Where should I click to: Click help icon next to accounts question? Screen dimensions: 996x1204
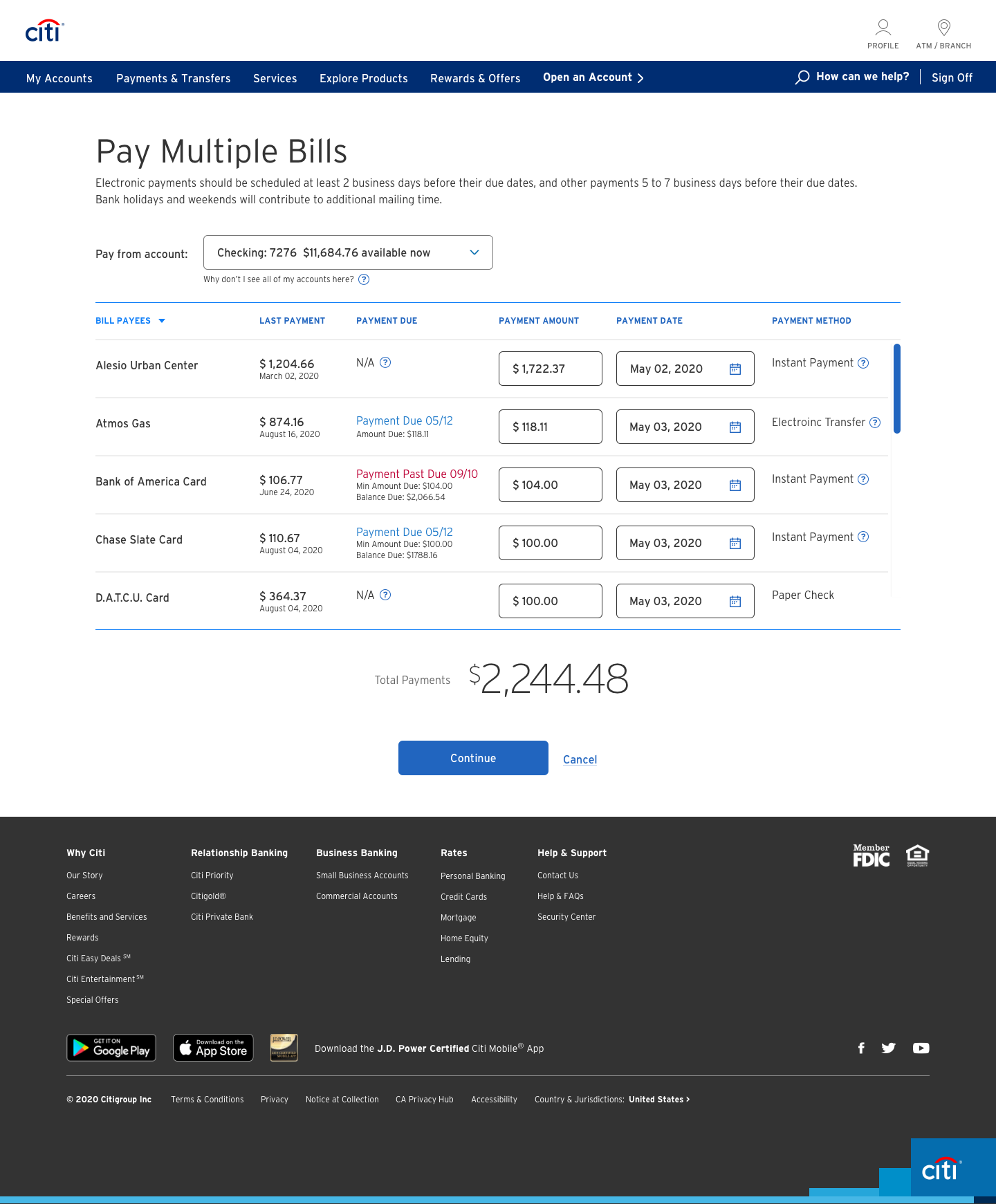pyautogui.click(x=364, y=279)
